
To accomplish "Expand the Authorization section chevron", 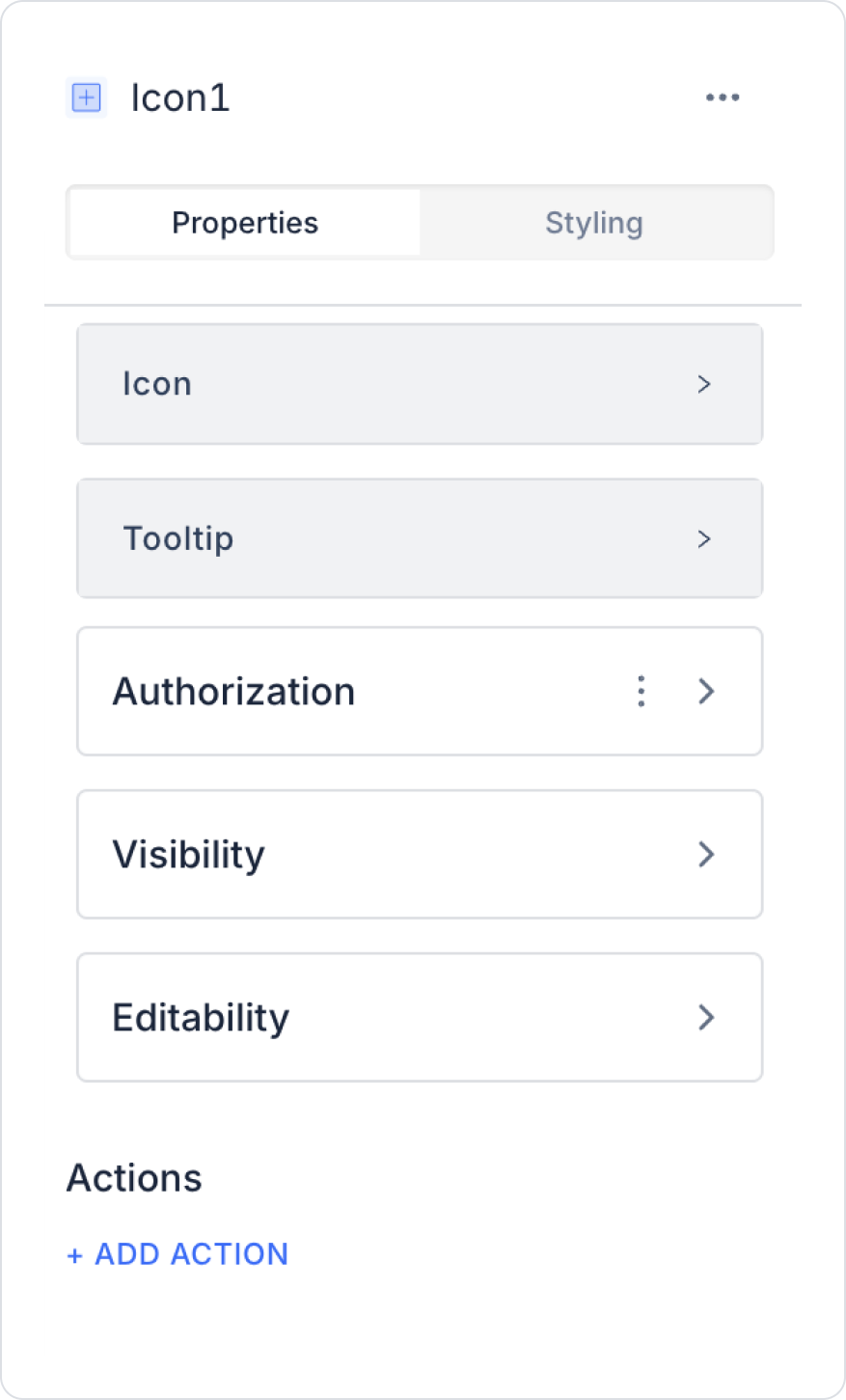I will click(706, 691).
